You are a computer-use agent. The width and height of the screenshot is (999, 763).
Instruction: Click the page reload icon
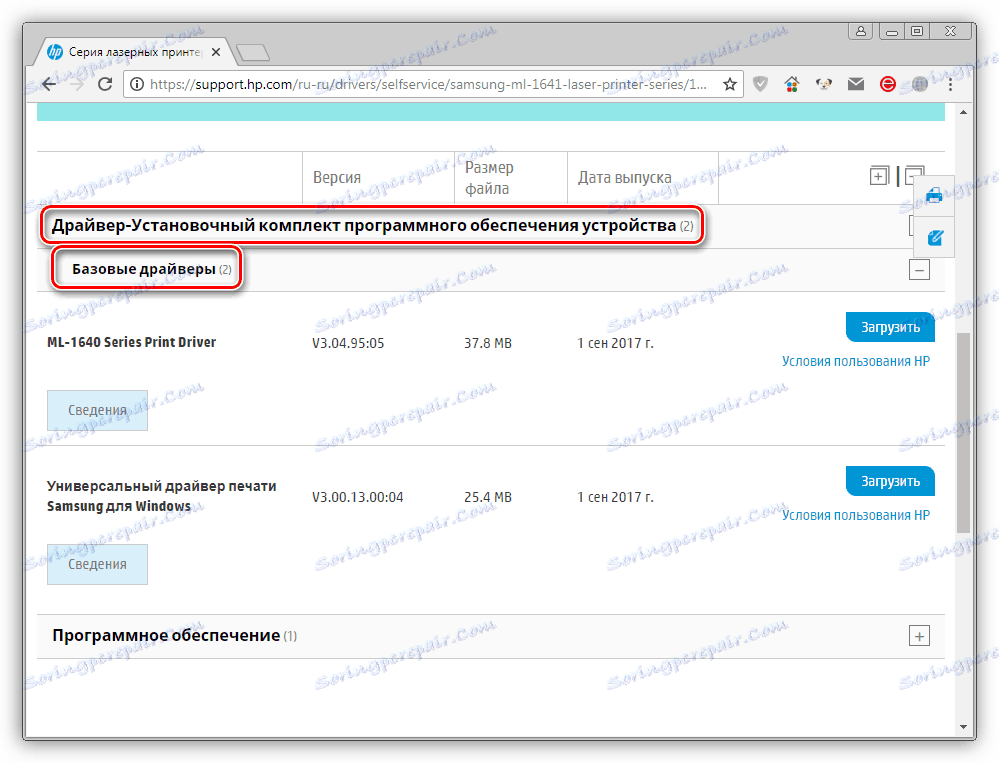[x=105, y=84]
